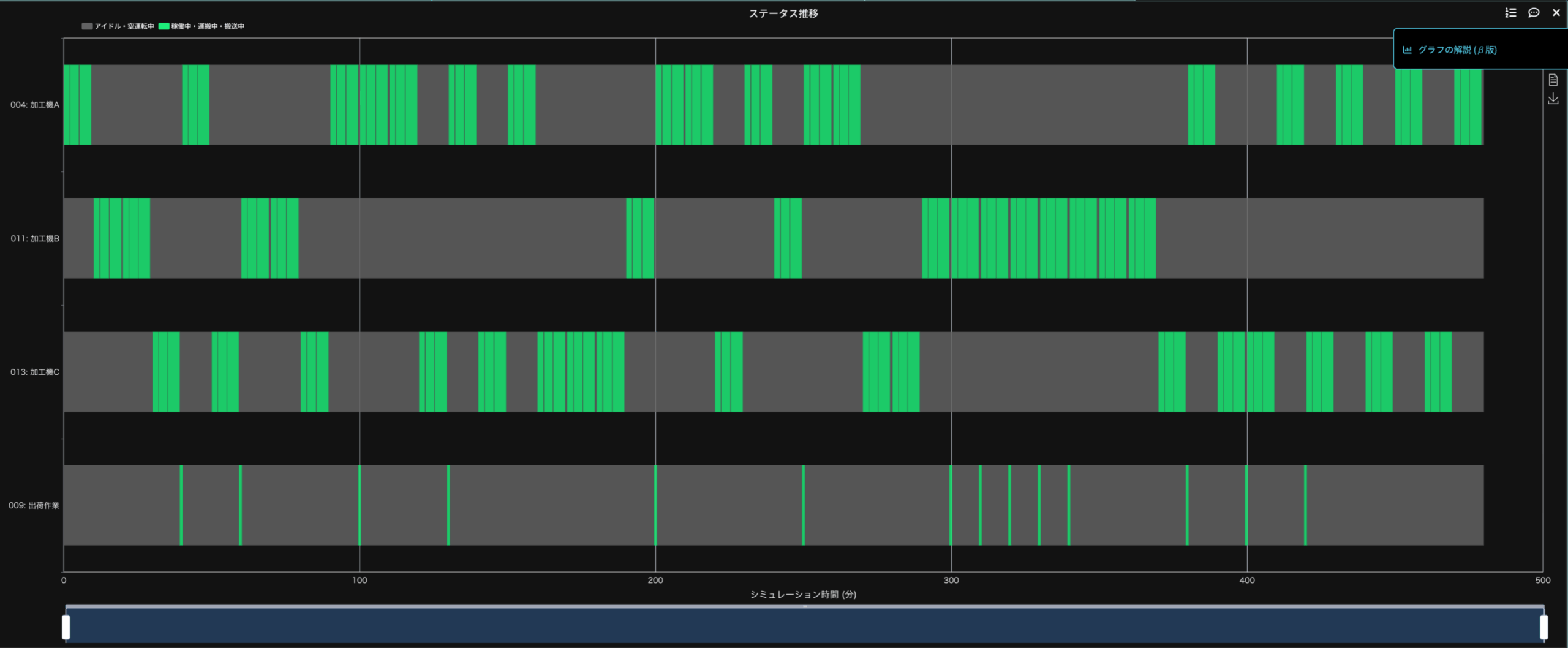Close the ステータス推移 chart panel

[1556, 13]
